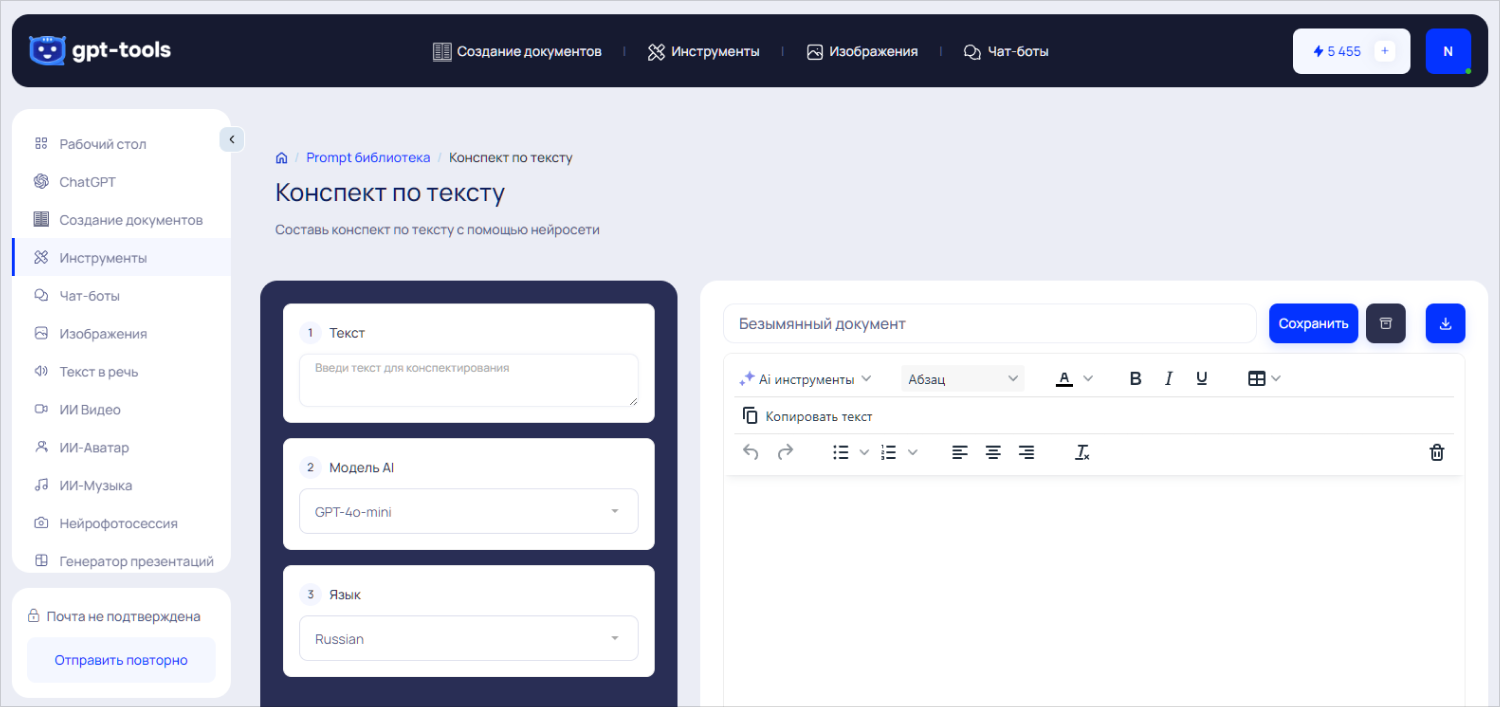The width and height of the screenshot is (1500, 707).
Task: Toggle italic formatting in the editor
Action: [1168, 378]
